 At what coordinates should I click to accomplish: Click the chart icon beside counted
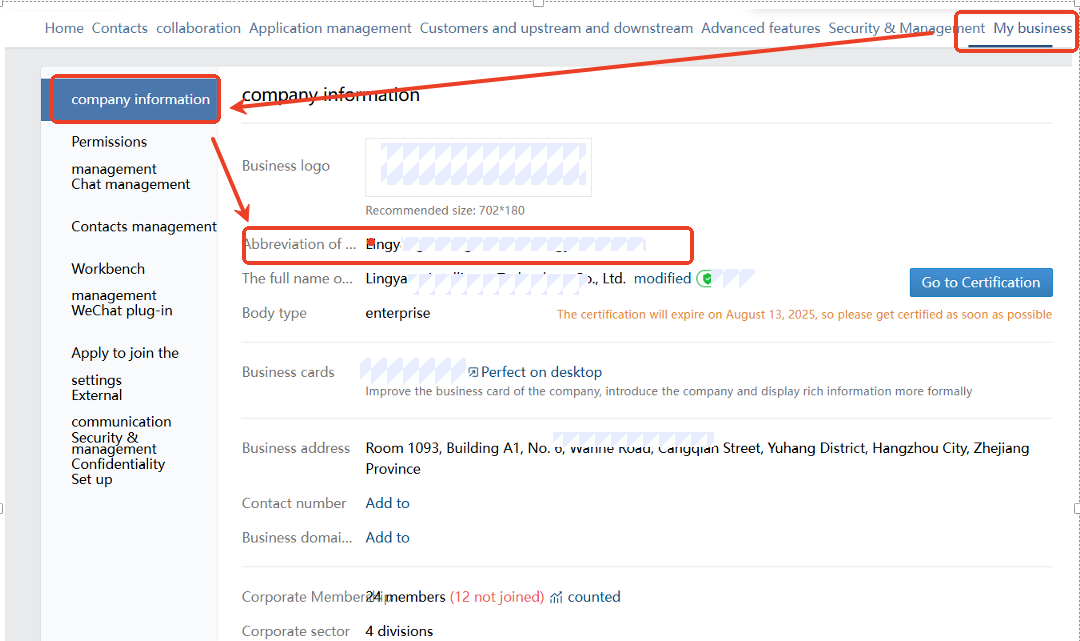pos(557,597)
